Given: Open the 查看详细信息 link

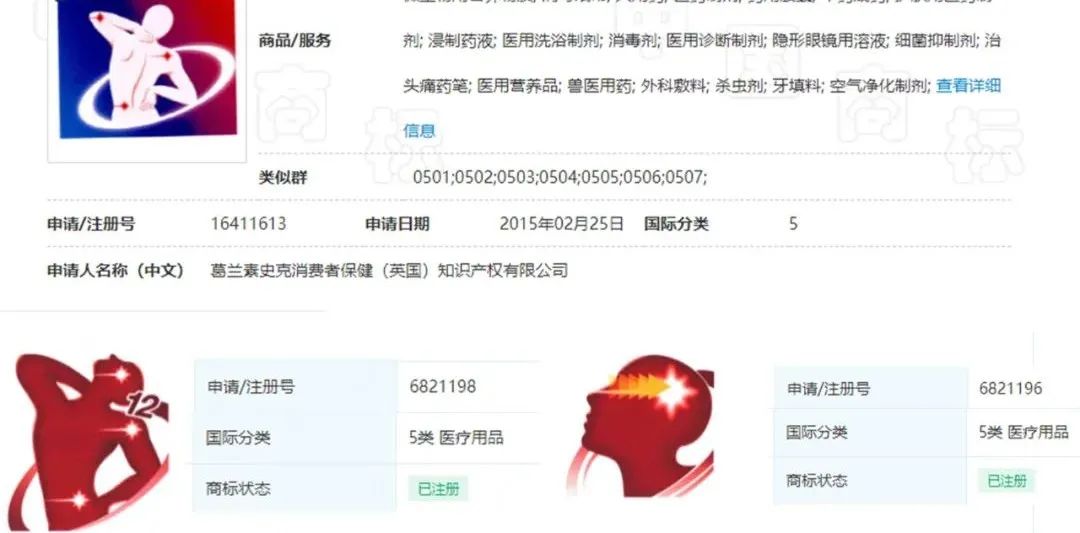Looking at the screenshot, I should (x=968, y=86).
